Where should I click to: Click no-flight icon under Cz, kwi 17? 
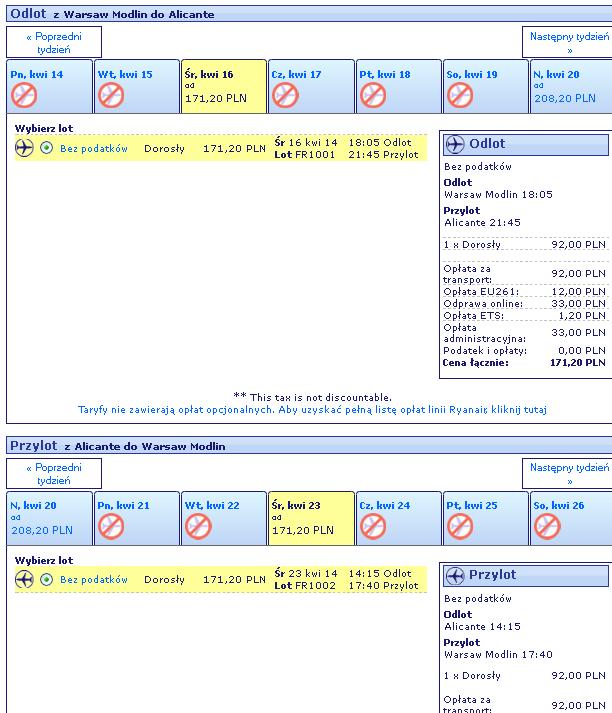point(285,96)
